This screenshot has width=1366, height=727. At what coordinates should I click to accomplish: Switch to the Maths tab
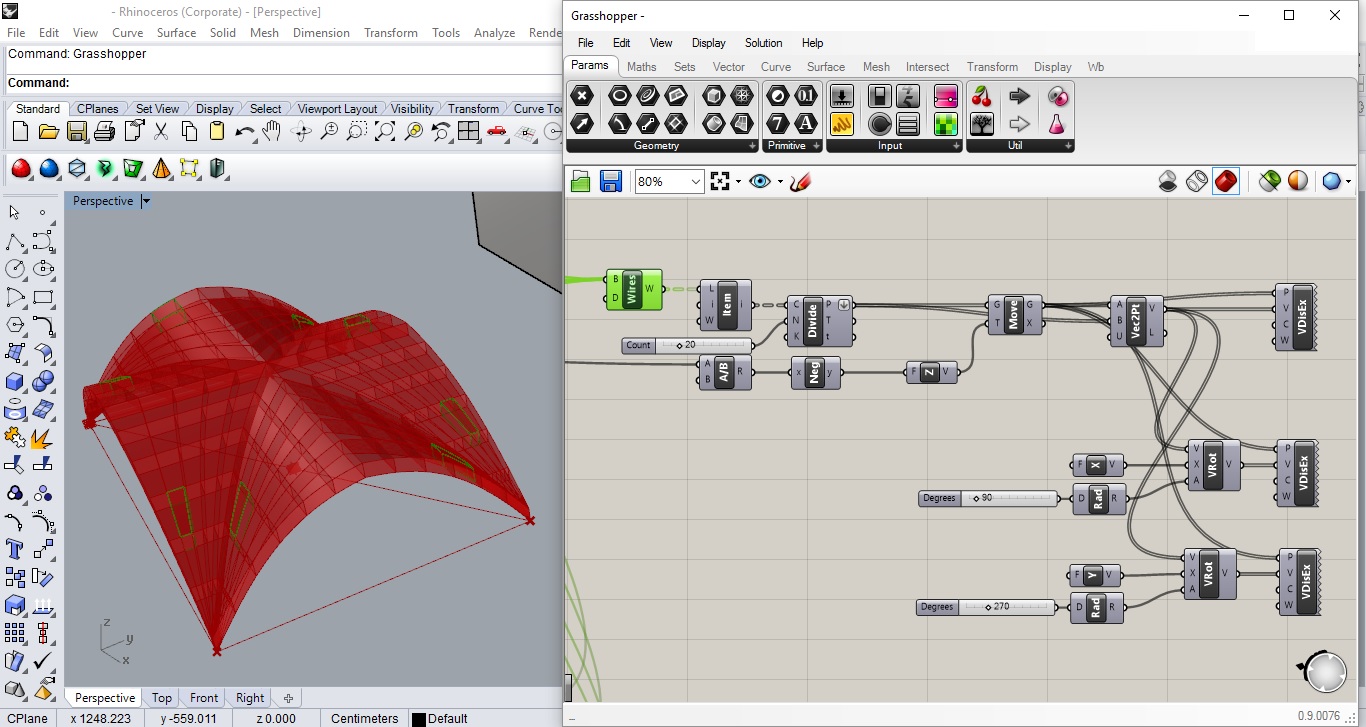(642, 67)
